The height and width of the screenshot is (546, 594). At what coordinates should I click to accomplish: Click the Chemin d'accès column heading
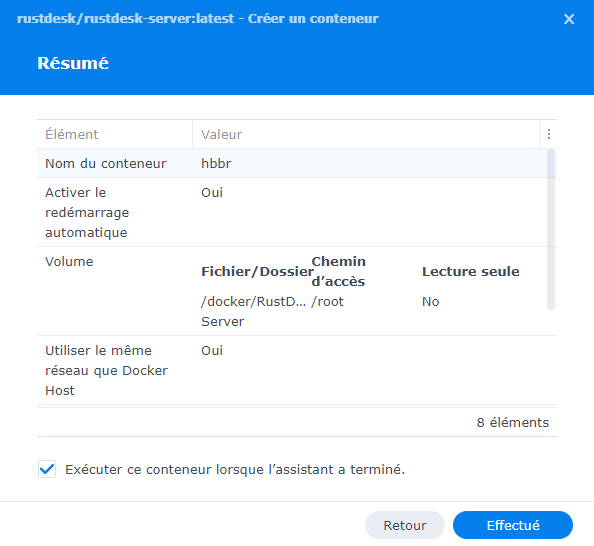click(338, 271)
